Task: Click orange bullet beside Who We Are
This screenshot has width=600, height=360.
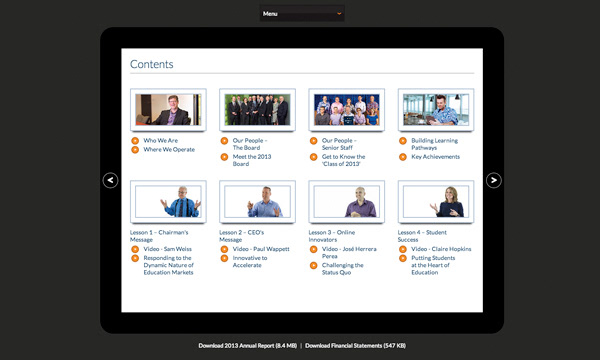Action: pos(135,140)
